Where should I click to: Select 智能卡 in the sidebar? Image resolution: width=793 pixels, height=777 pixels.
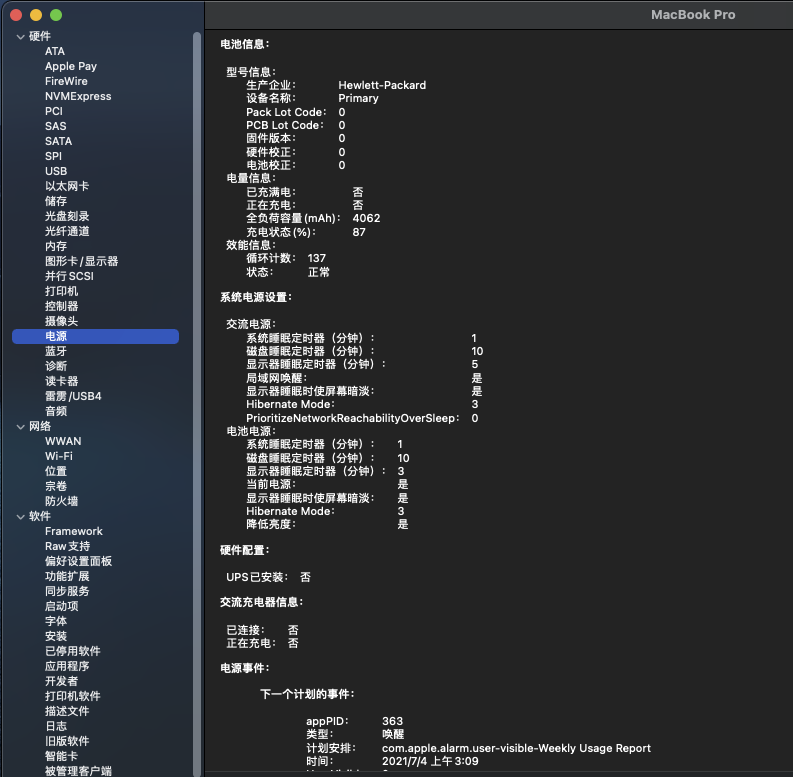tap(61, 757)
